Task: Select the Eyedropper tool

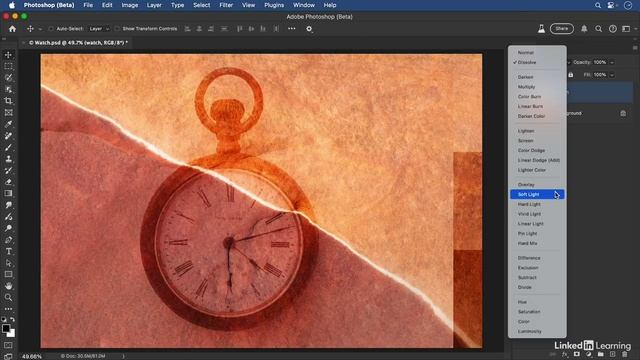Action: pos(8,124)
